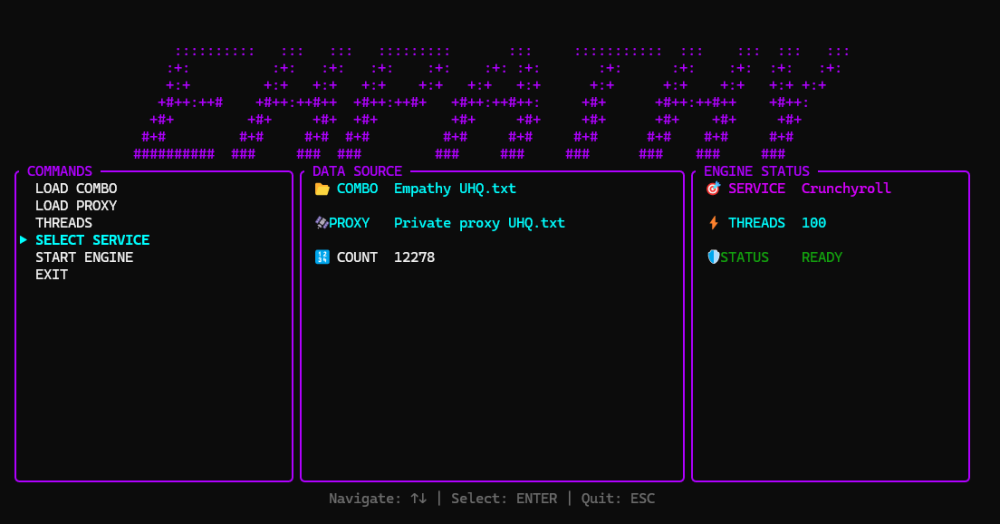Click the DATA SOURCE panel title
Screen dimensions: 1000x524
coord(357,171)
